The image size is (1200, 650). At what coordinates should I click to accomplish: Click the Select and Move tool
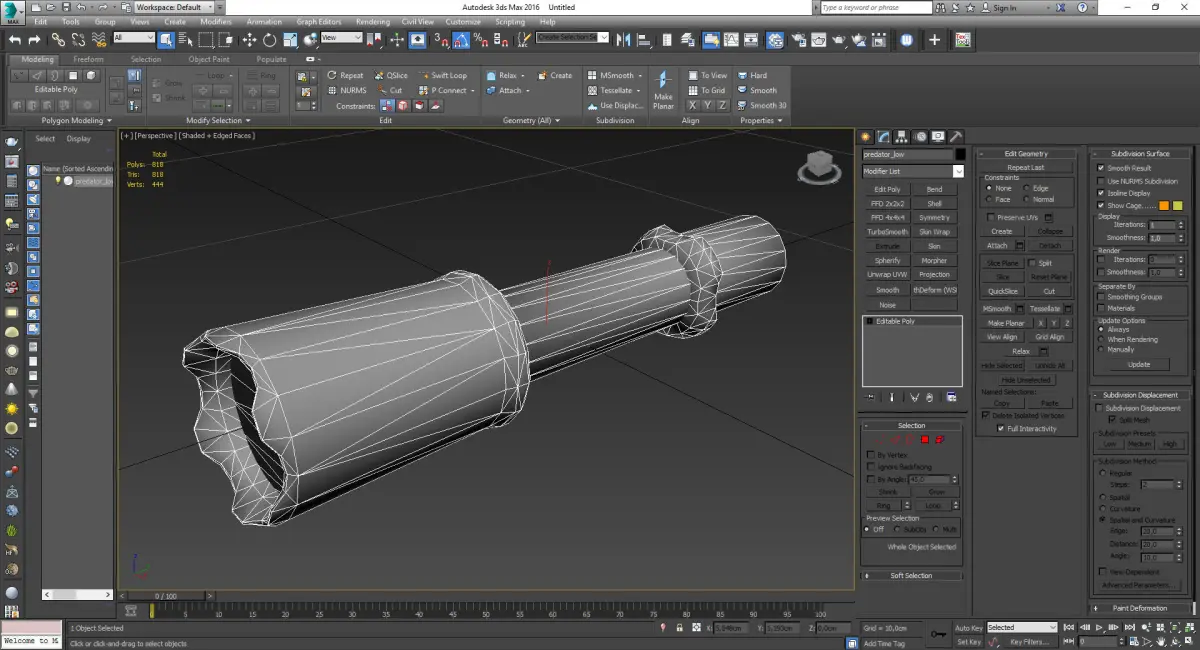tap(249, 40)
